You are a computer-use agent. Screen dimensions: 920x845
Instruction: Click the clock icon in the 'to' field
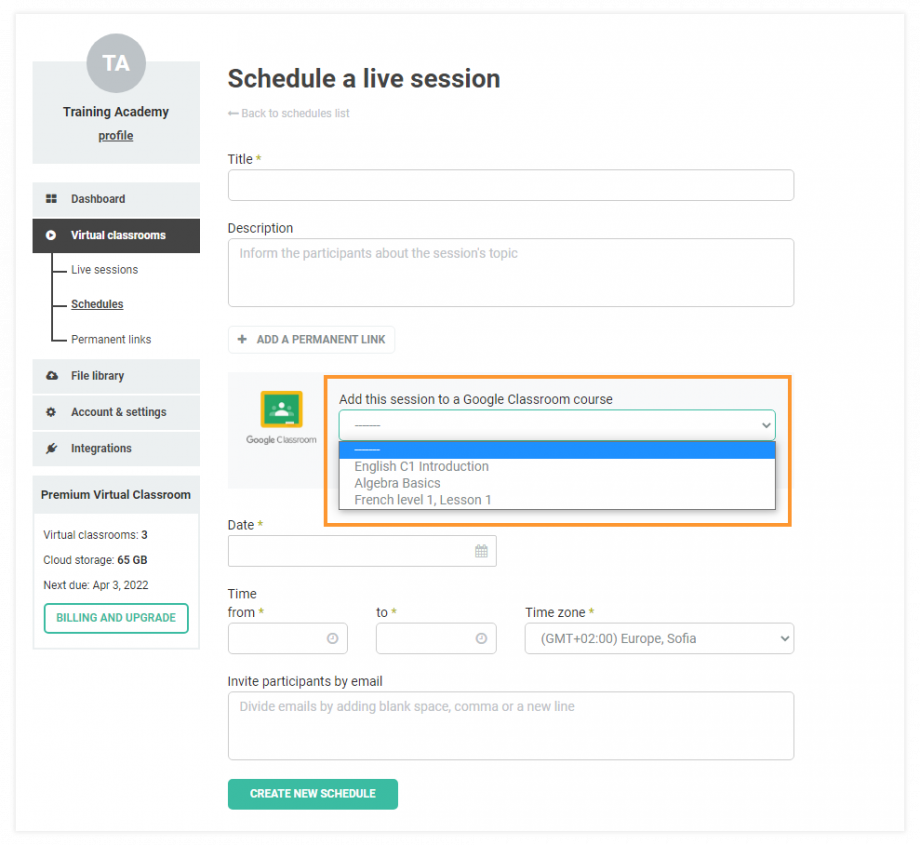[x=483, y=638]
